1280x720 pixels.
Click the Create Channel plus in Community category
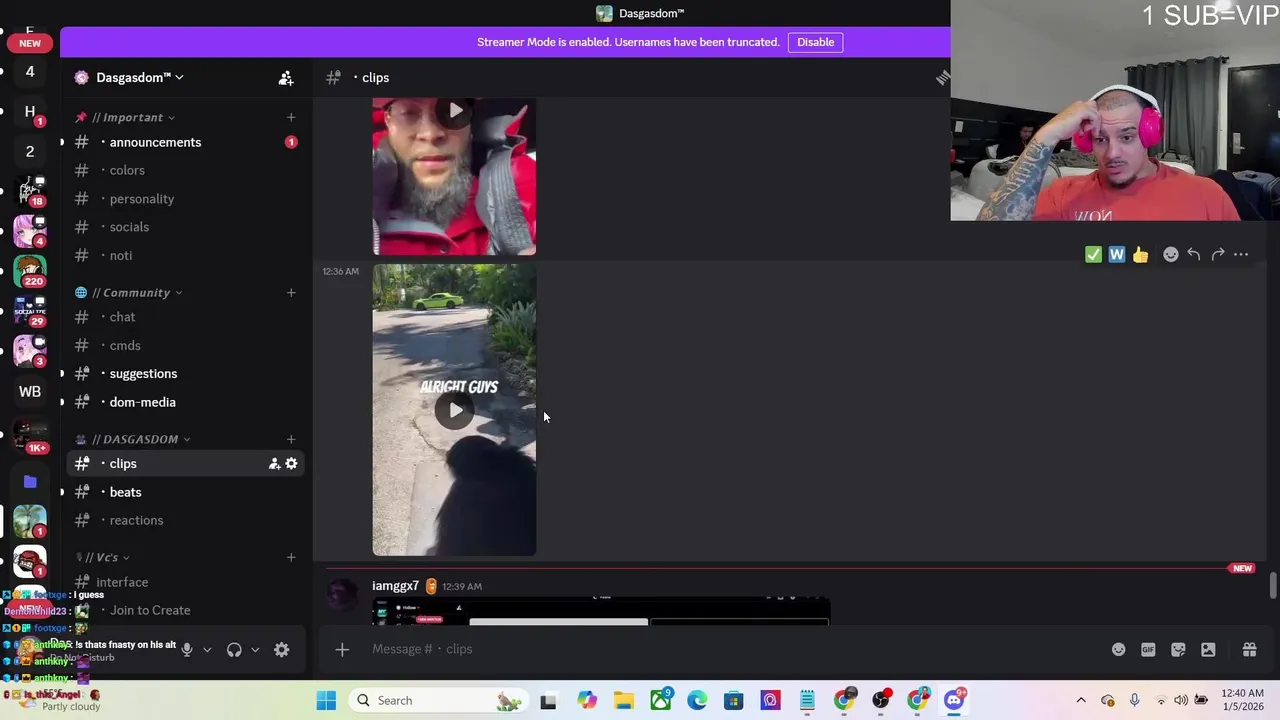click(x=291, y=293)
